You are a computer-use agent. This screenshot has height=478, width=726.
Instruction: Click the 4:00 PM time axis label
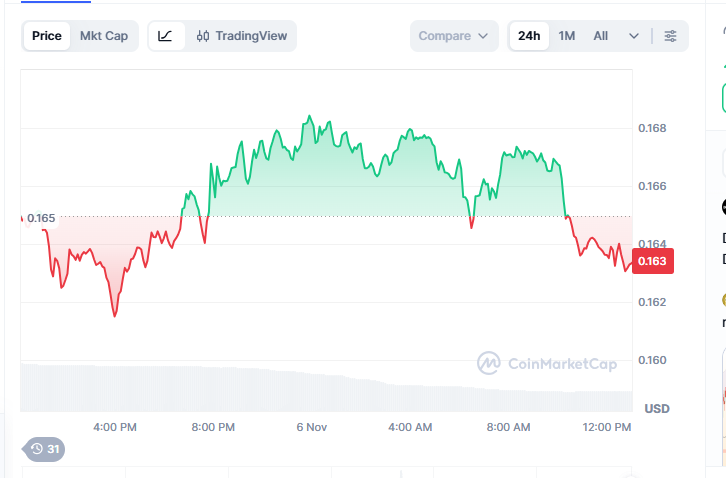coord(115,427)
